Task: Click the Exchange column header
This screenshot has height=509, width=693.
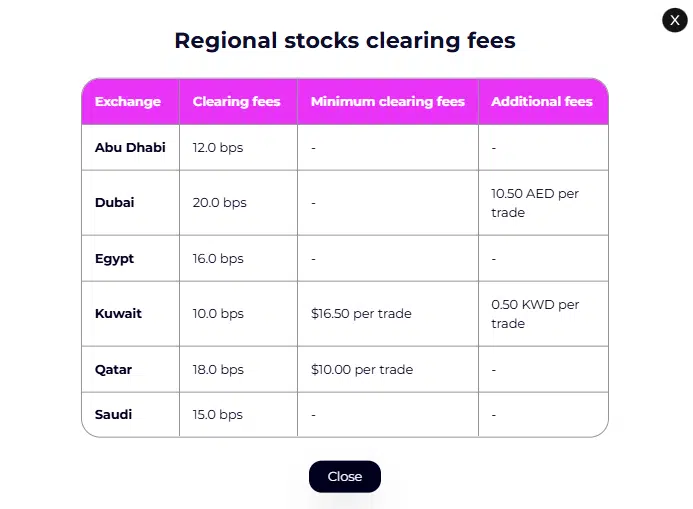Action: (127, 101)
